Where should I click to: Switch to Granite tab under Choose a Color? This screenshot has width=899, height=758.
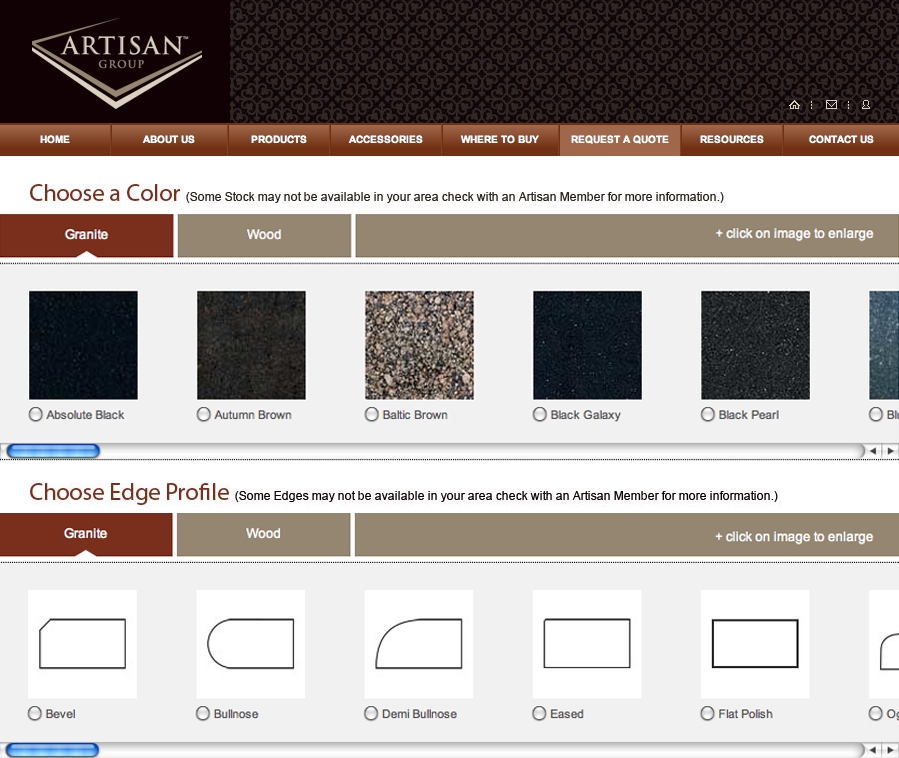(87, 235)
